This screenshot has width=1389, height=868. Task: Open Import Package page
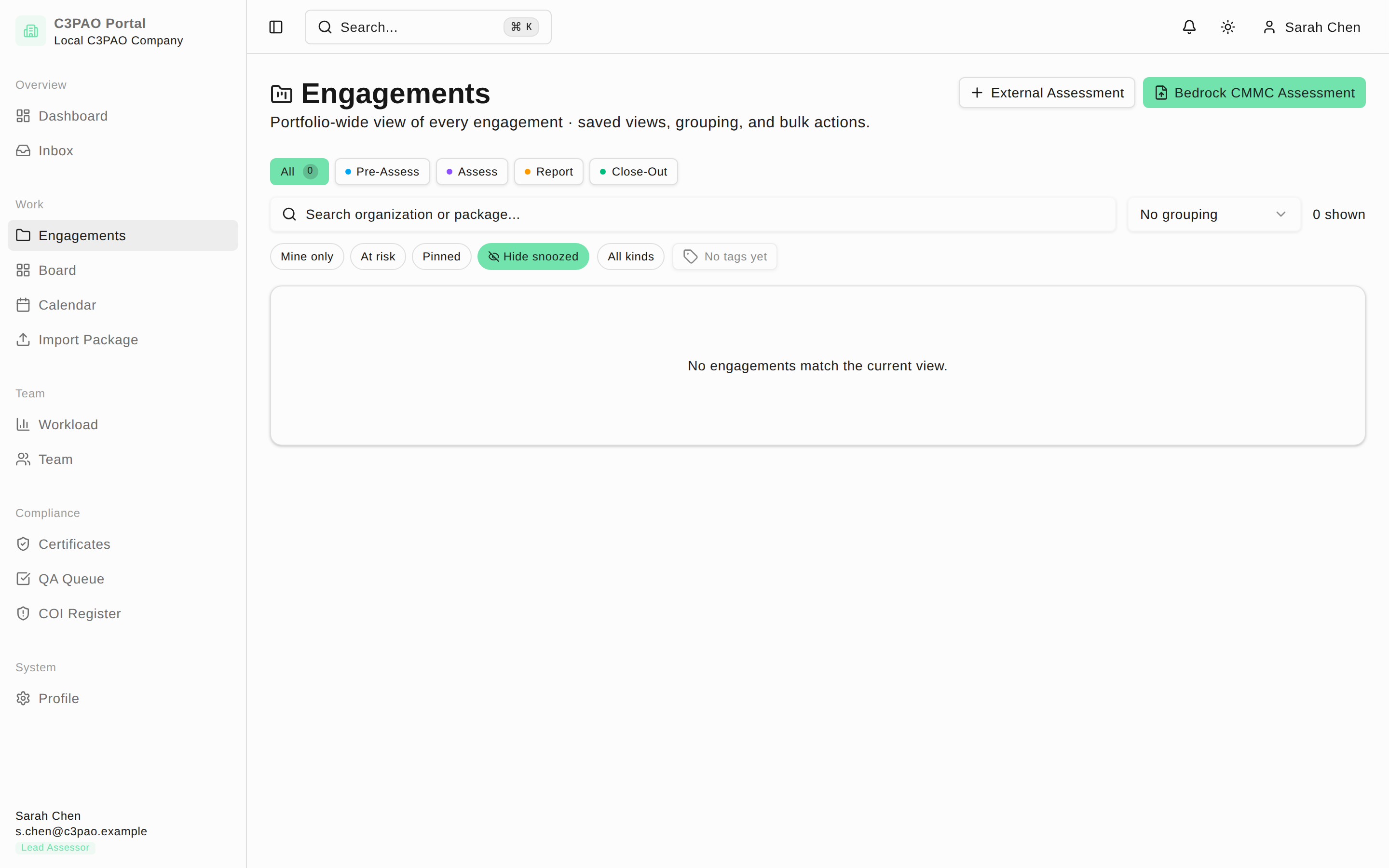[123, 339]
